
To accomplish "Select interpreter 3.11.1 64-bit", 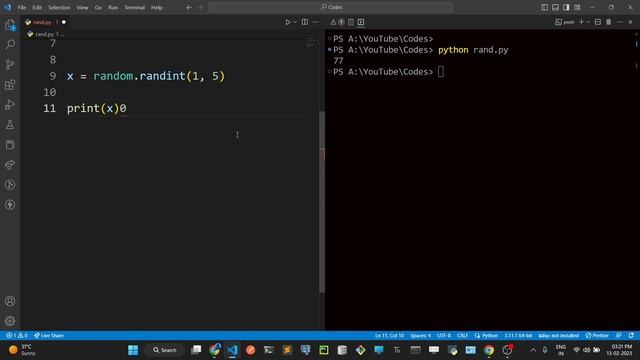I will [x=518, y=336].
